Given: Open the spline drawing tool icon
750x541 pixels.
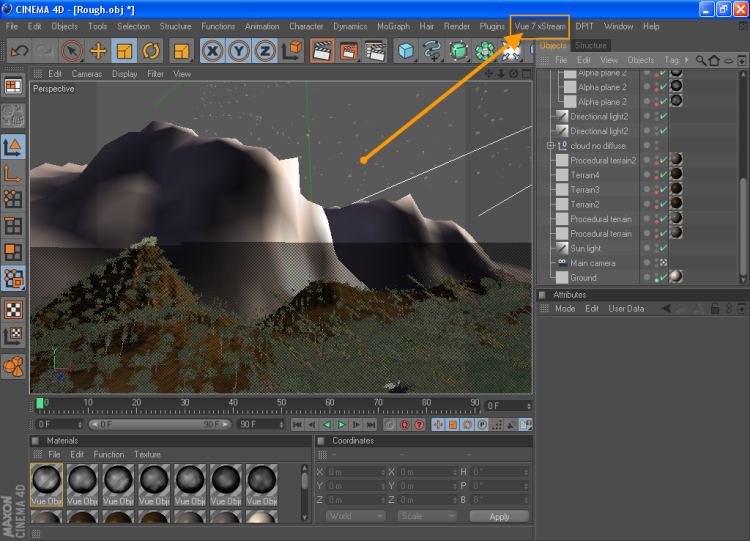Looking at the screenshot, I should pyautogui.click(x=432, y=51).
